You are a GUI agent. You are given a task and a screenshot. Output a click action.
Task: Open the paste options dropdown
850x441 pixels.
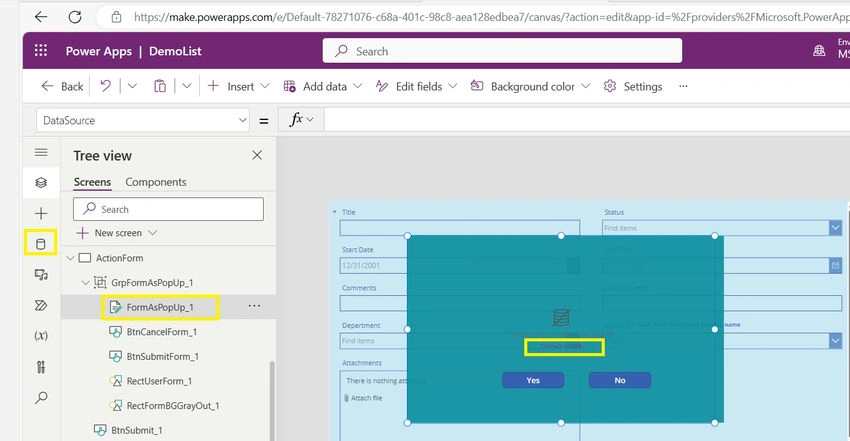(x=186, y=86)
